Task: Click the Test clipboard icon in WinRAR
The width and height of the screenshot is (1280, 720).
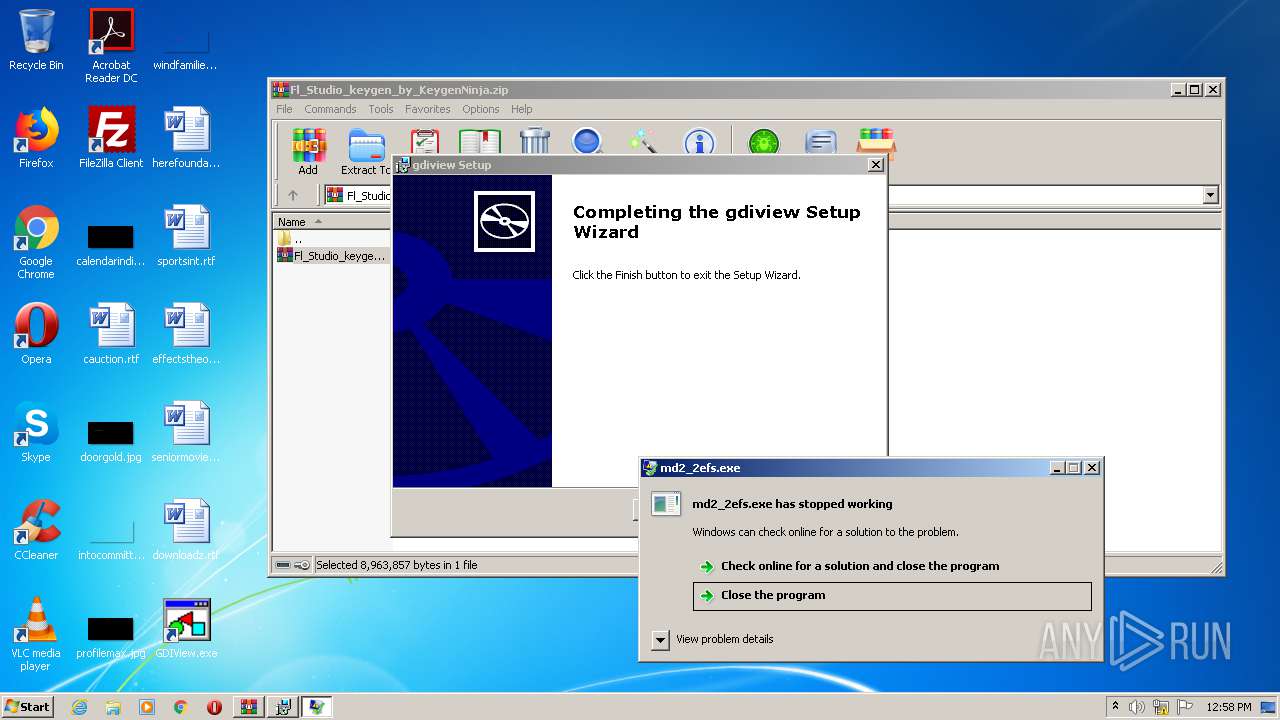Action: (x=425, y=141)
